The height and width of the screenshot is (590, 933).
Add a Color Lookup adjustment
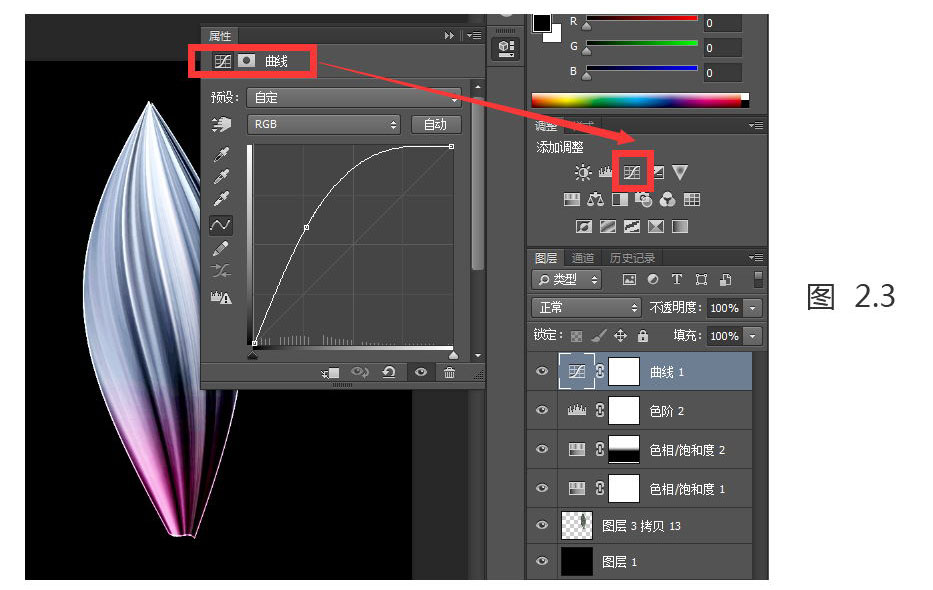coord(691,199)
